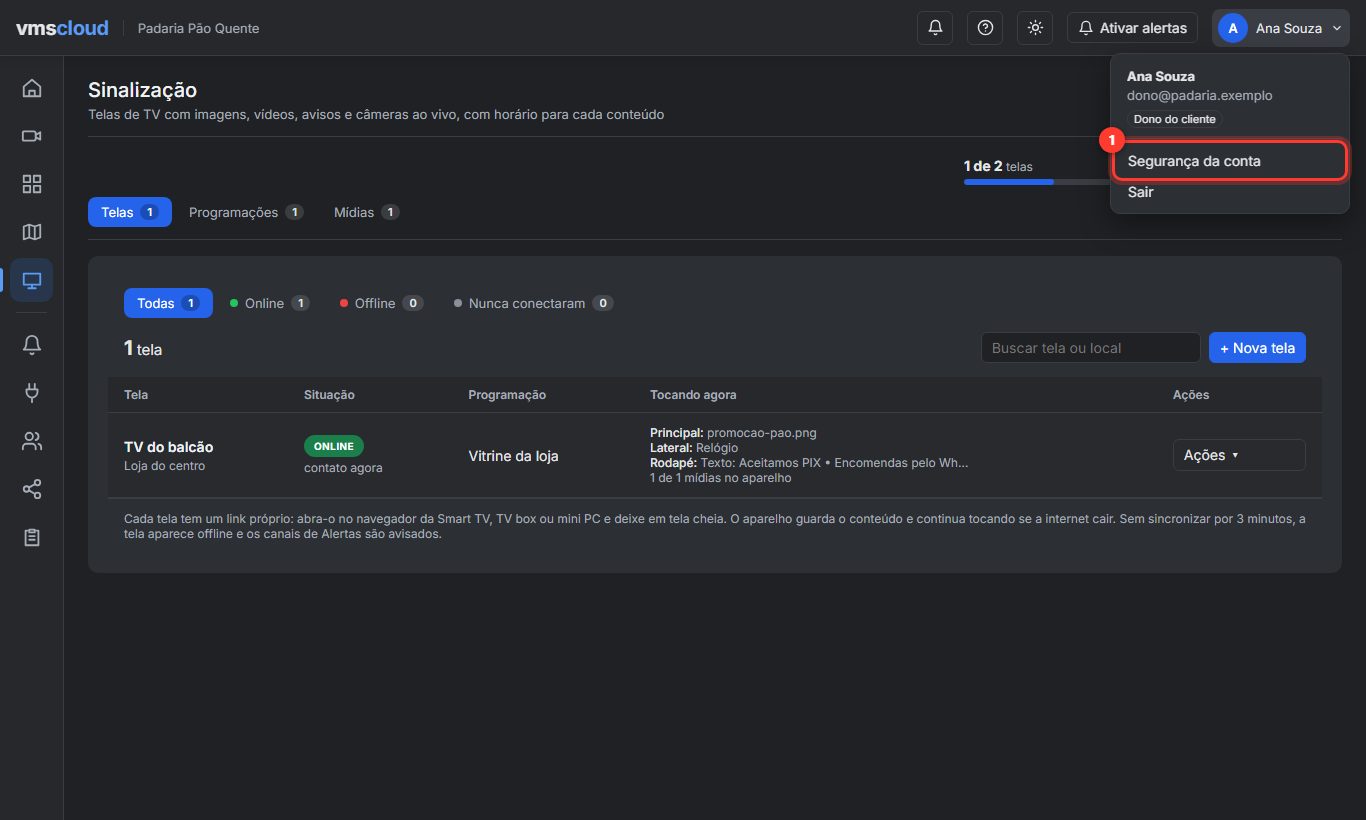Click the vmscloud logo
The image size is (1366, 820).
[62, 28]
